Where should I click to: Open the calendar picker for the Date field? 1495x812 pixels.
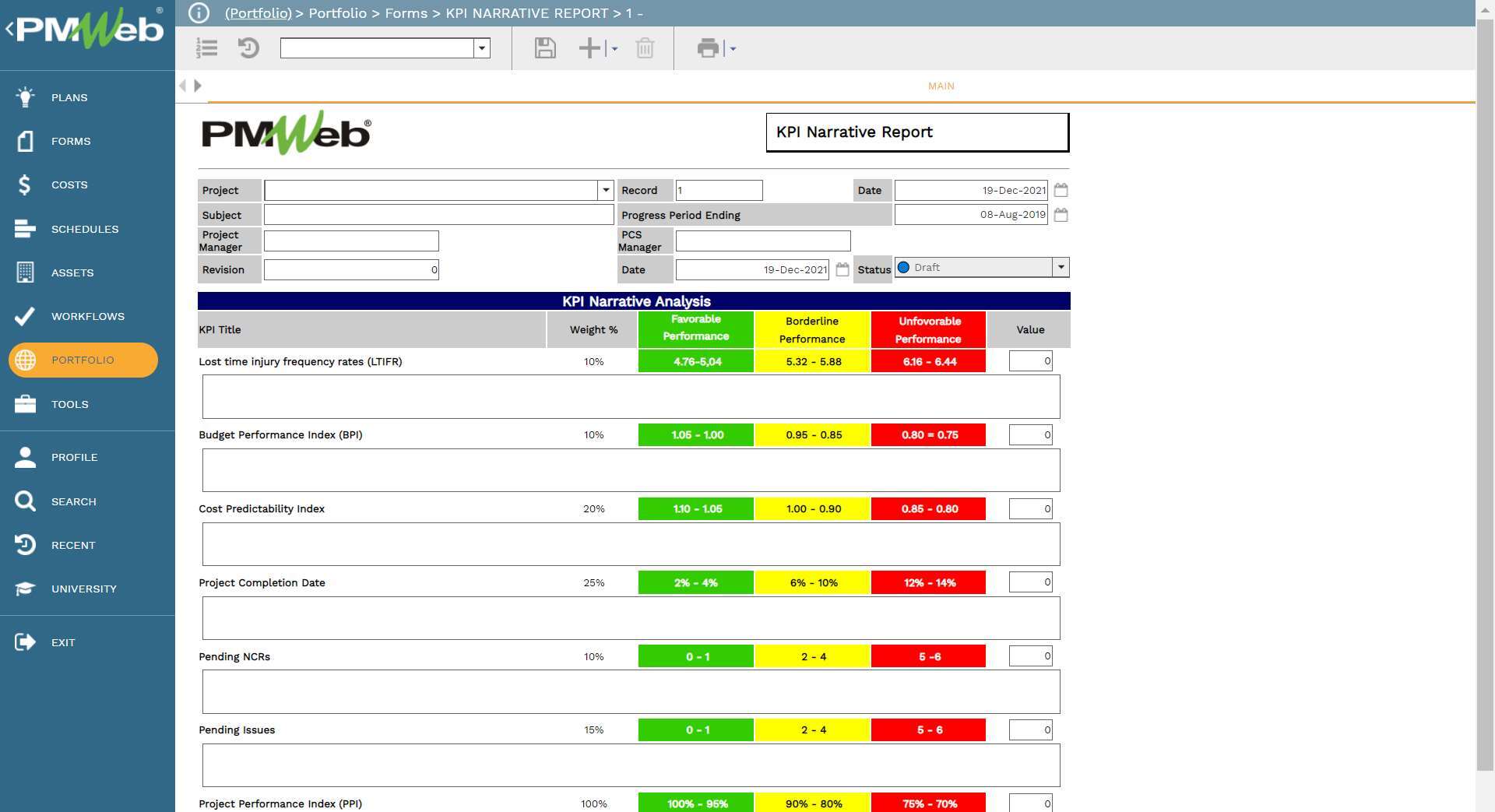1061,189
